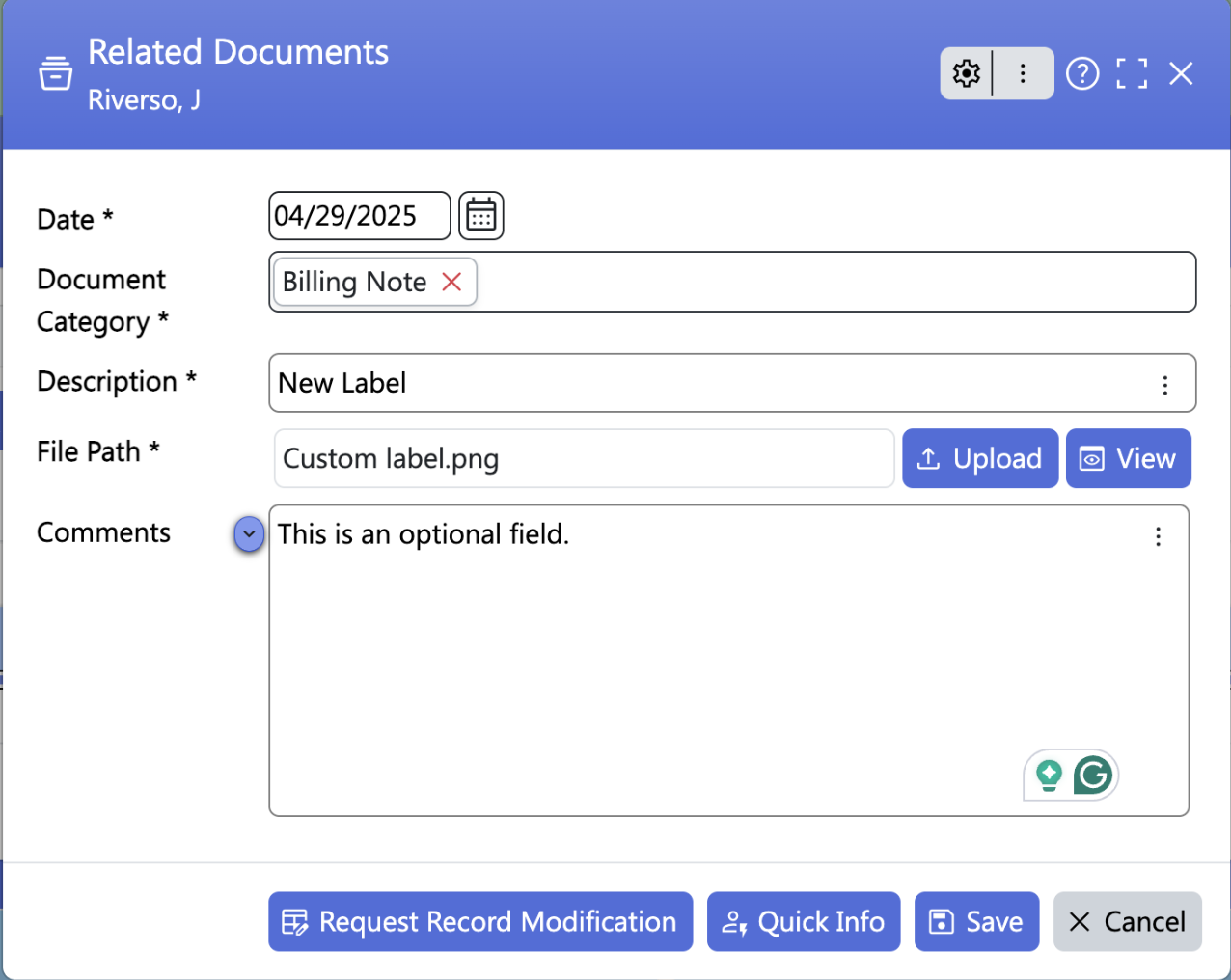Open the Description field options menu
The image size is (1231, 980).
point(1165,385)
